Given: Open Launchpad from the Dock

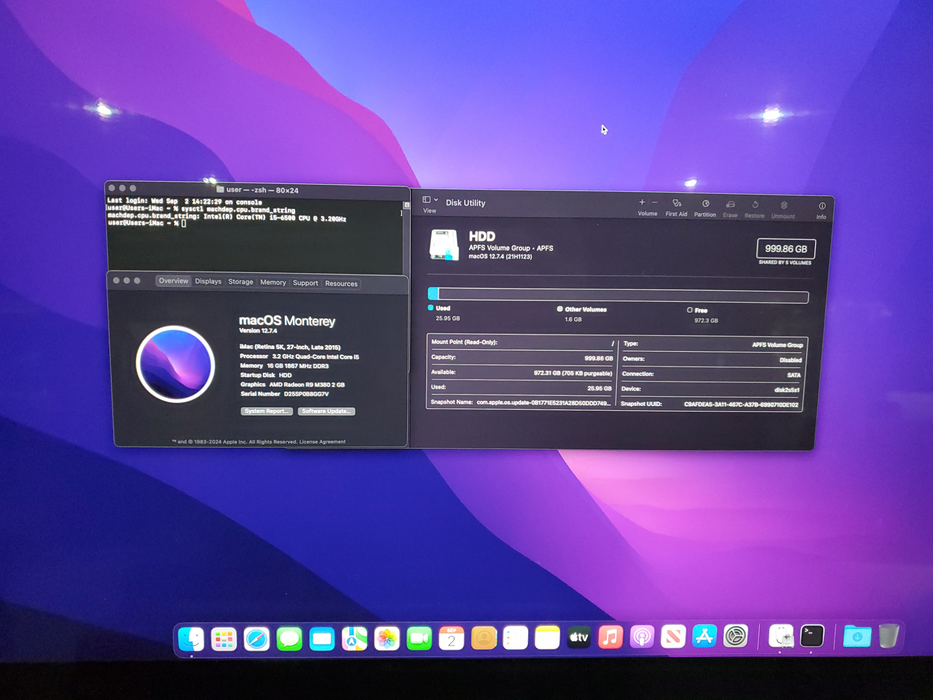Looking at the screenshot, I should tap(224, 639).
